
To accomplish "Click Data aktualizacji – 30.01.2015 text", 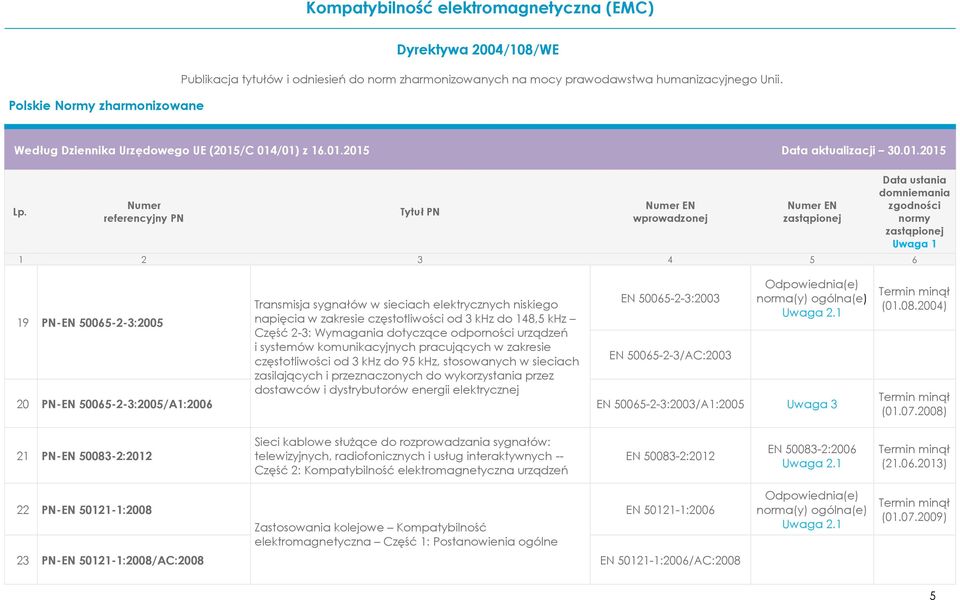I will (863, 151).
